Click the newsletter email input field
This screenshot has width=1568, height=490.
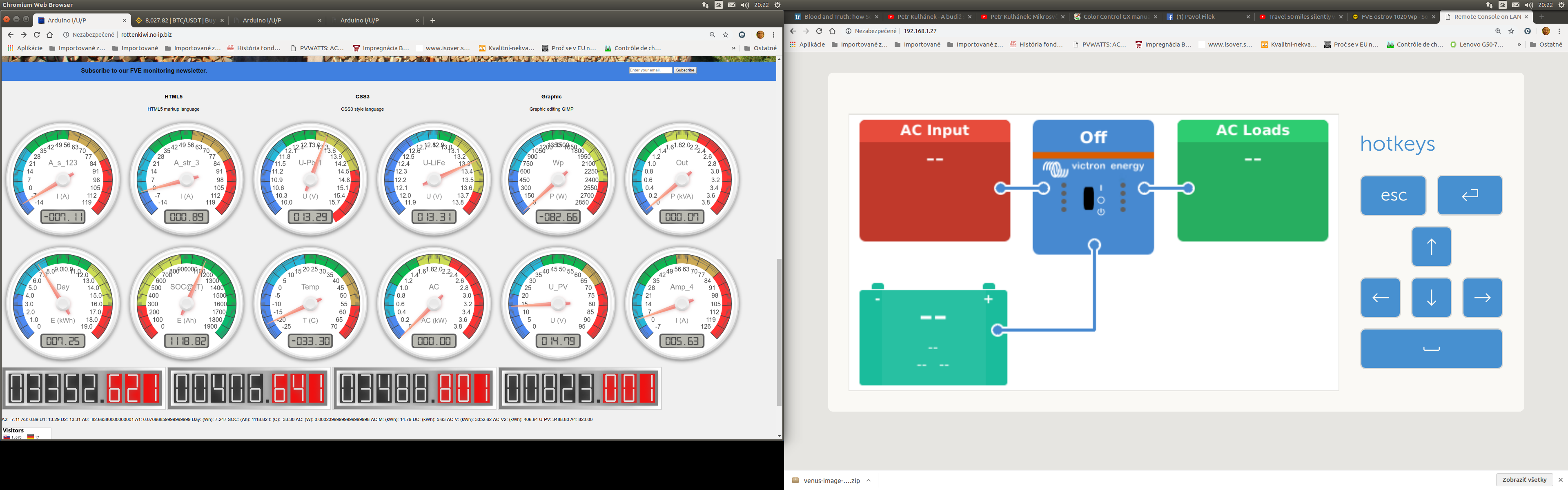[650, 71]
